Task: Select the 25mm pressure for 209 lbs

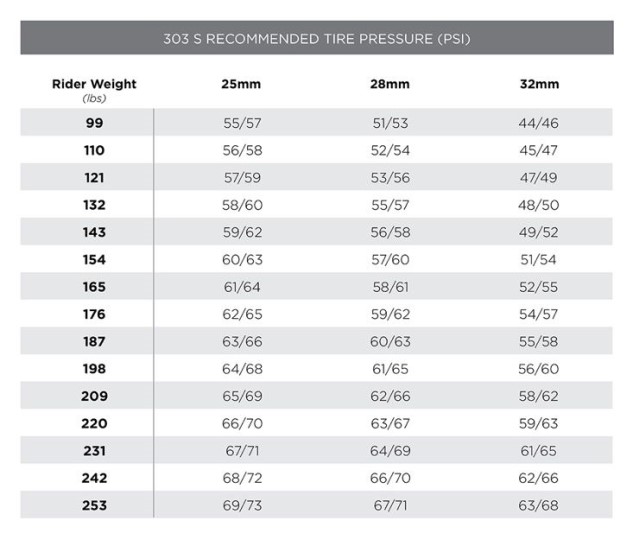Action: click(241, 396)
